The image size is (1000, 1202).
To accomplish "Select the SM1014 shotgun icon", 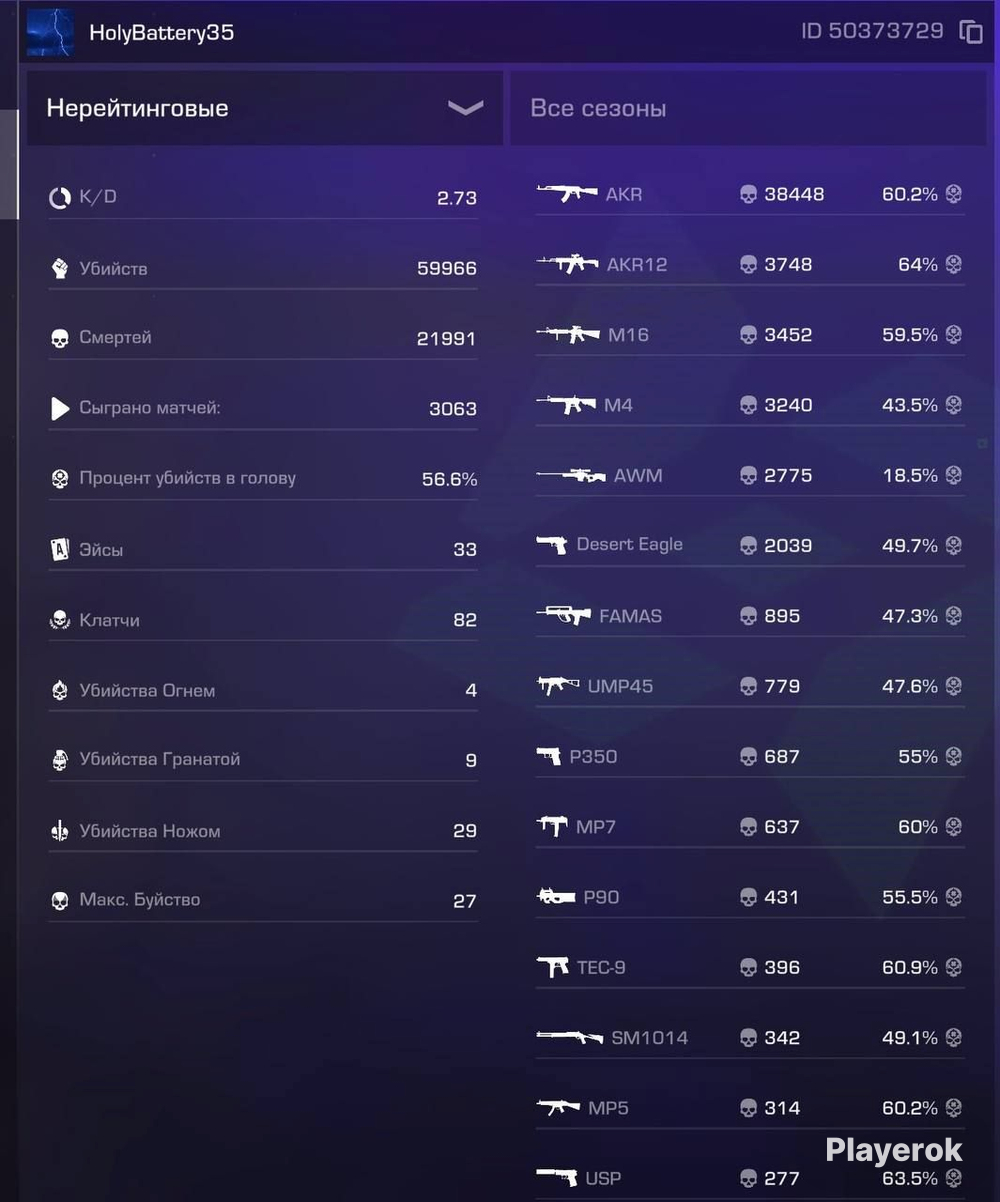I will click(570, 1037).
